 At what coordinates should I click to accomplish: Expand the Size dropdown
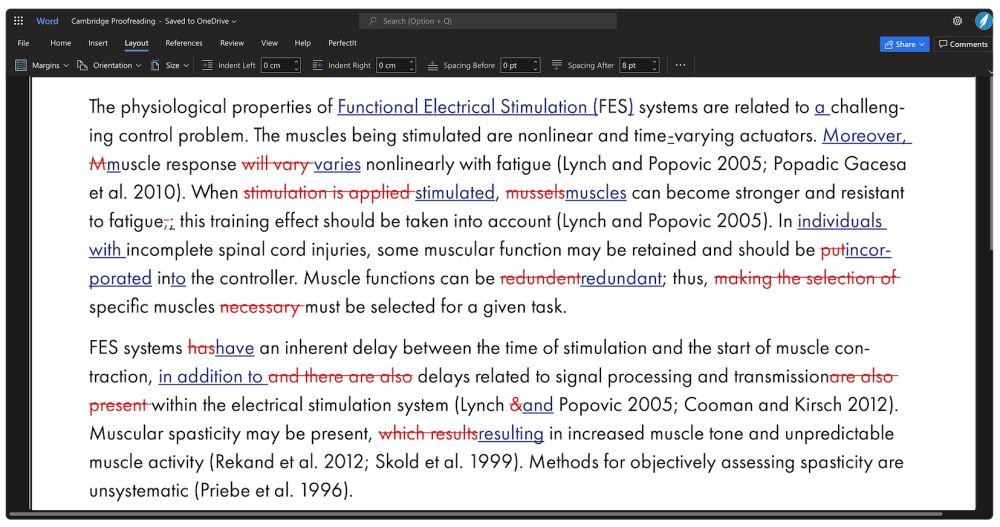point(187,65)
